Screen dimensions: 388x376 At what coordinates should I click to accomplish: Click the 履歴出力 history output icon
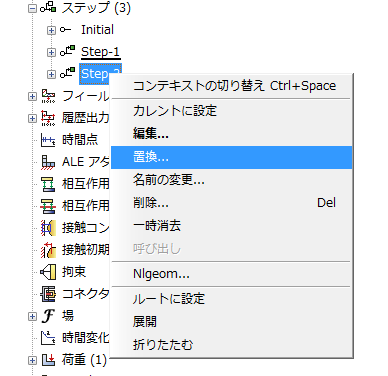tap(48, 118)
